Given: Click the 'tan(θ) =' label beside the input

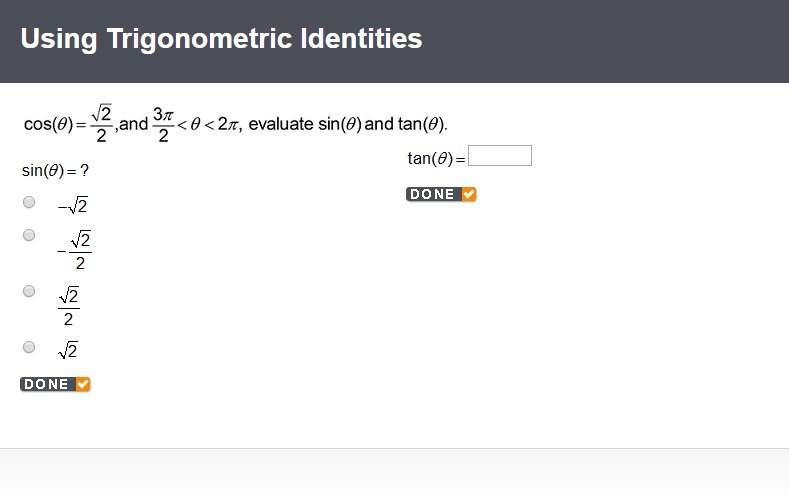Looking at the screenshot, I should point(436,158).
